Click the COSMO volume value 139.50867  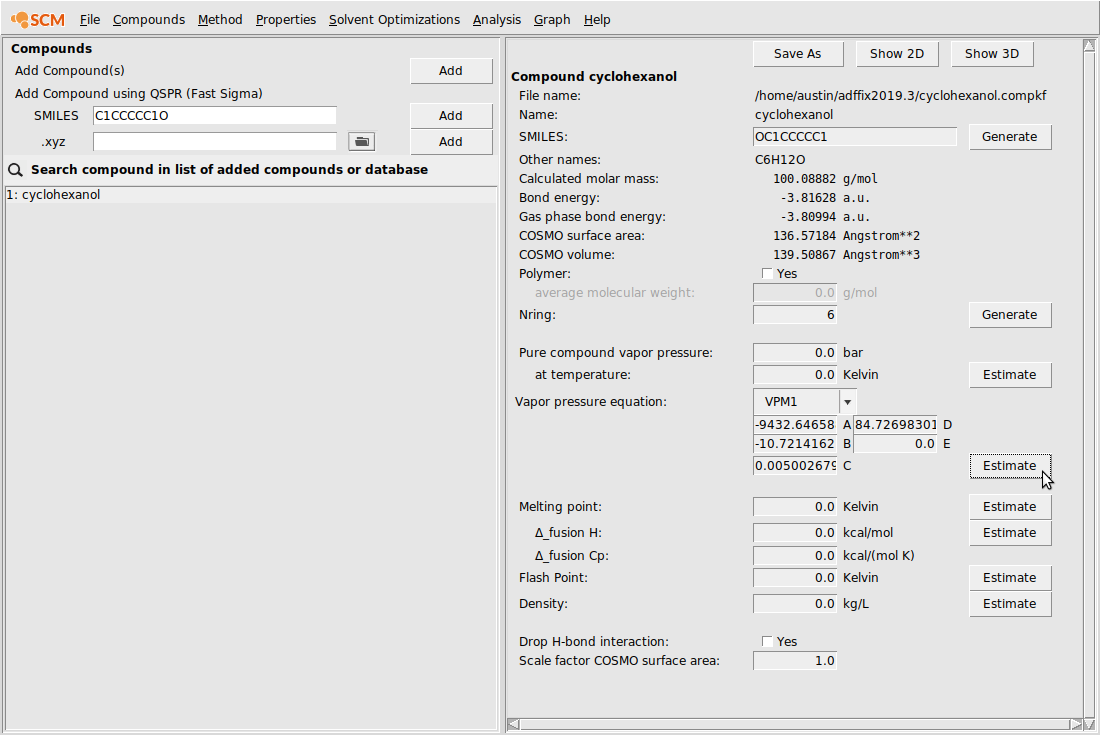[x=805, y=255]
